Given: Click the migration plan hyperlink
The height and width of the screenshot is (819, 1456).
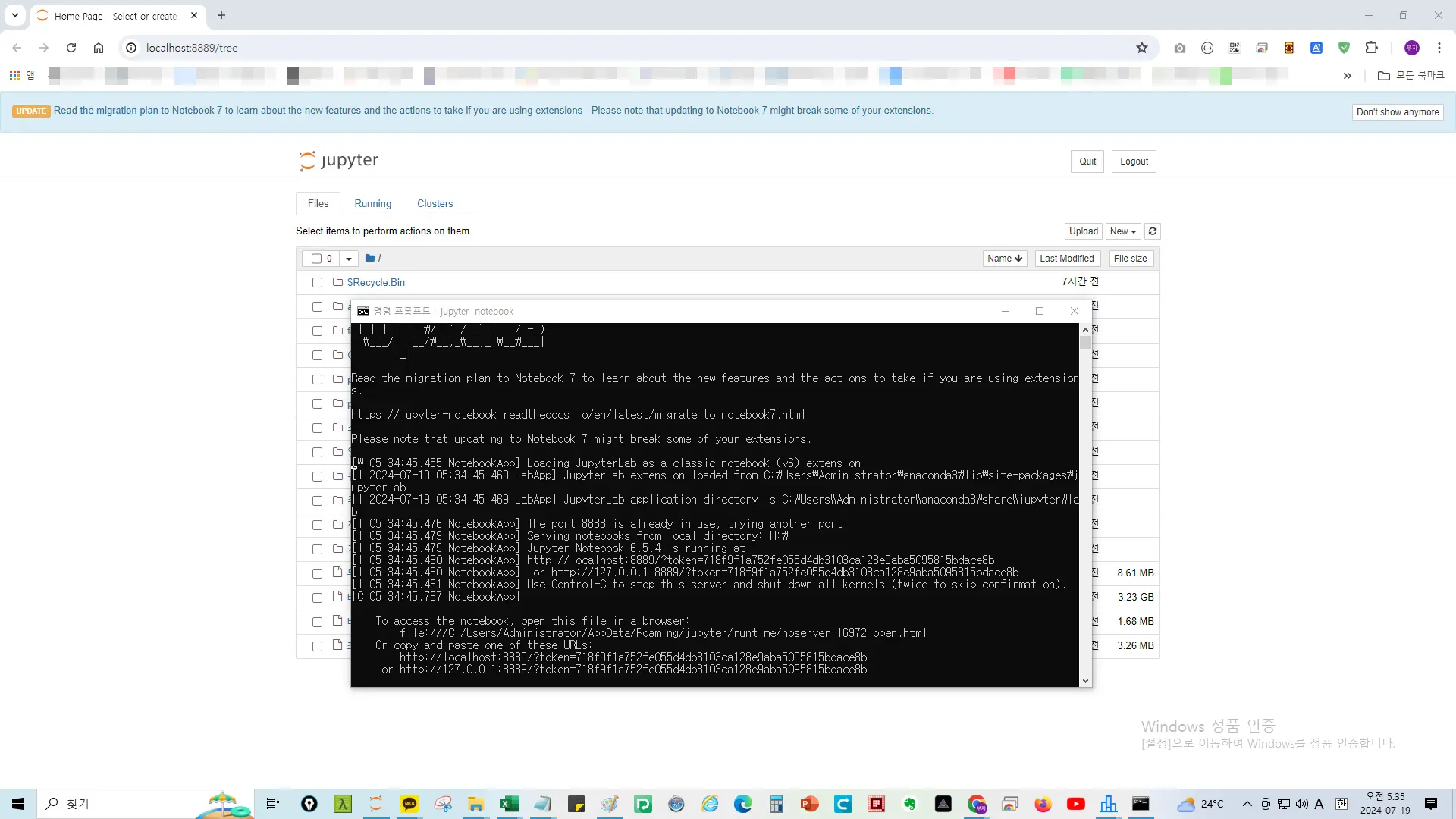Looking at the screenshot, I should (x=120, y=110).
